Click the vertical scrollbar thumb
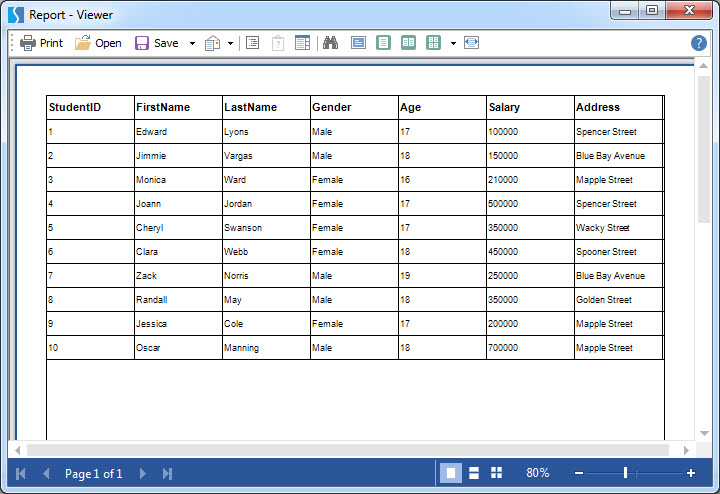 [x=703, y=149]
